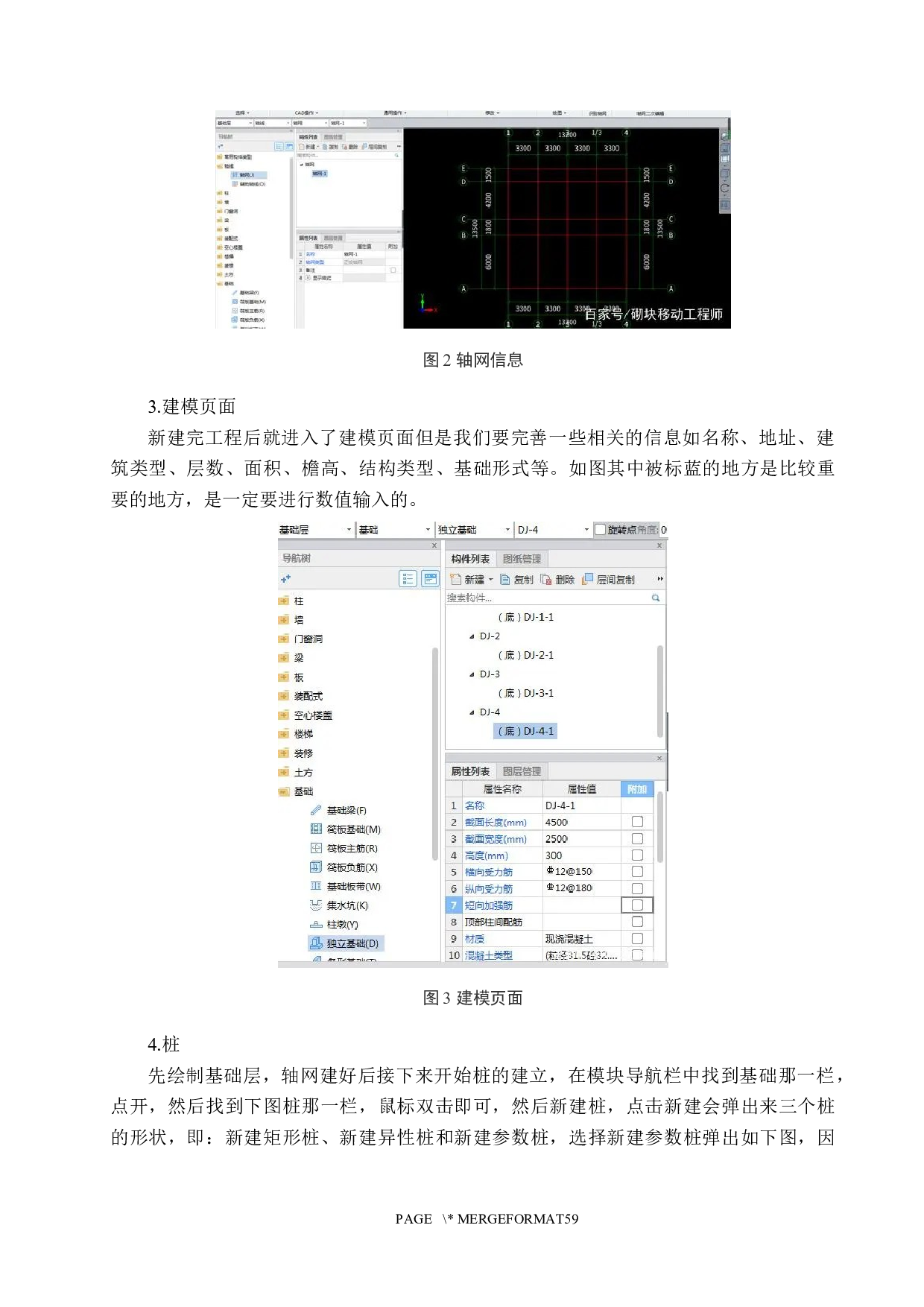Image resolution: width=924 pixels, height=1307 pixels.
Task: Expand the 柱 folder in navigation tree
Action: point(283,601)
